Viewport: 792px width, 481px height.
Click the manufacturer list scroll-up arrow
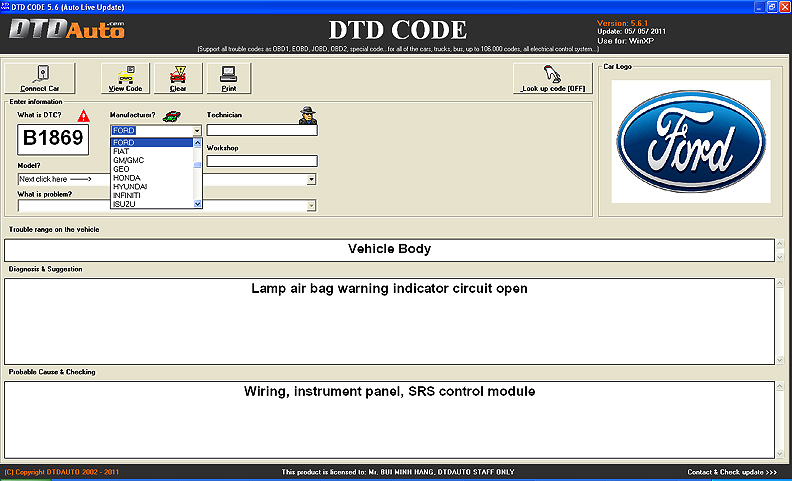[197, 143]
